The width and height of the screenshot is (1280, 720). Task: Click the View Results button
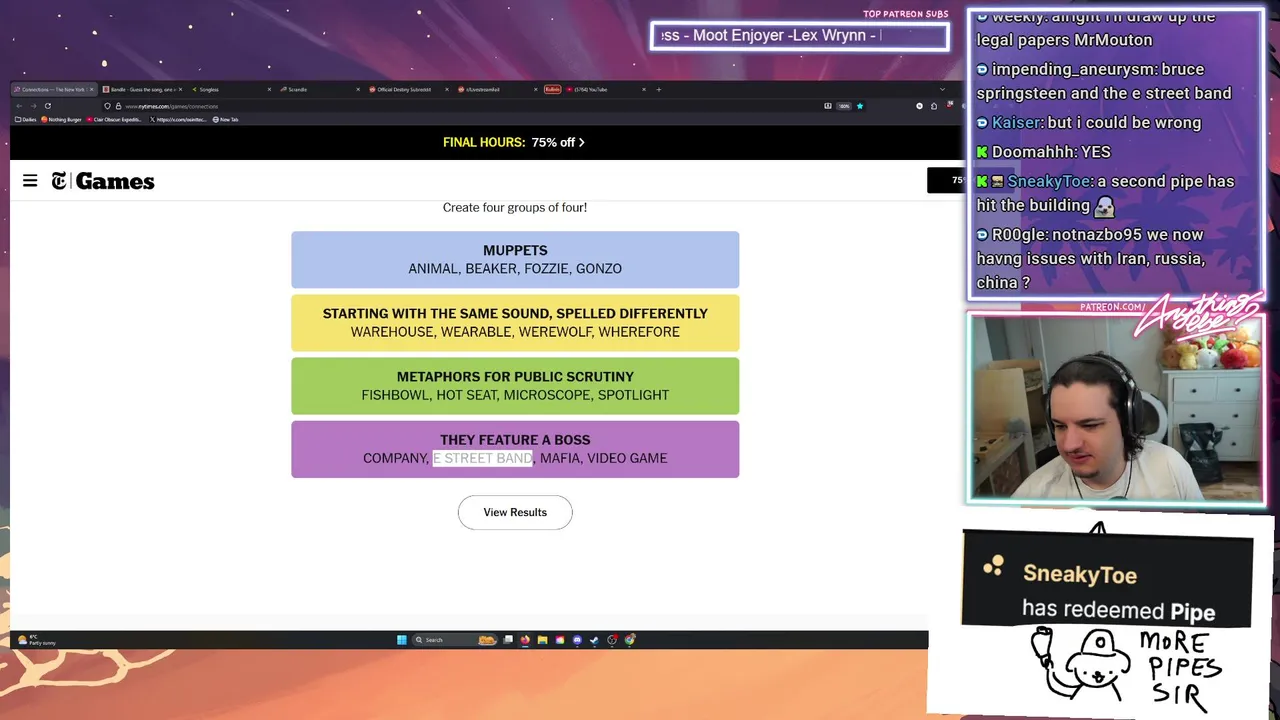515,512
